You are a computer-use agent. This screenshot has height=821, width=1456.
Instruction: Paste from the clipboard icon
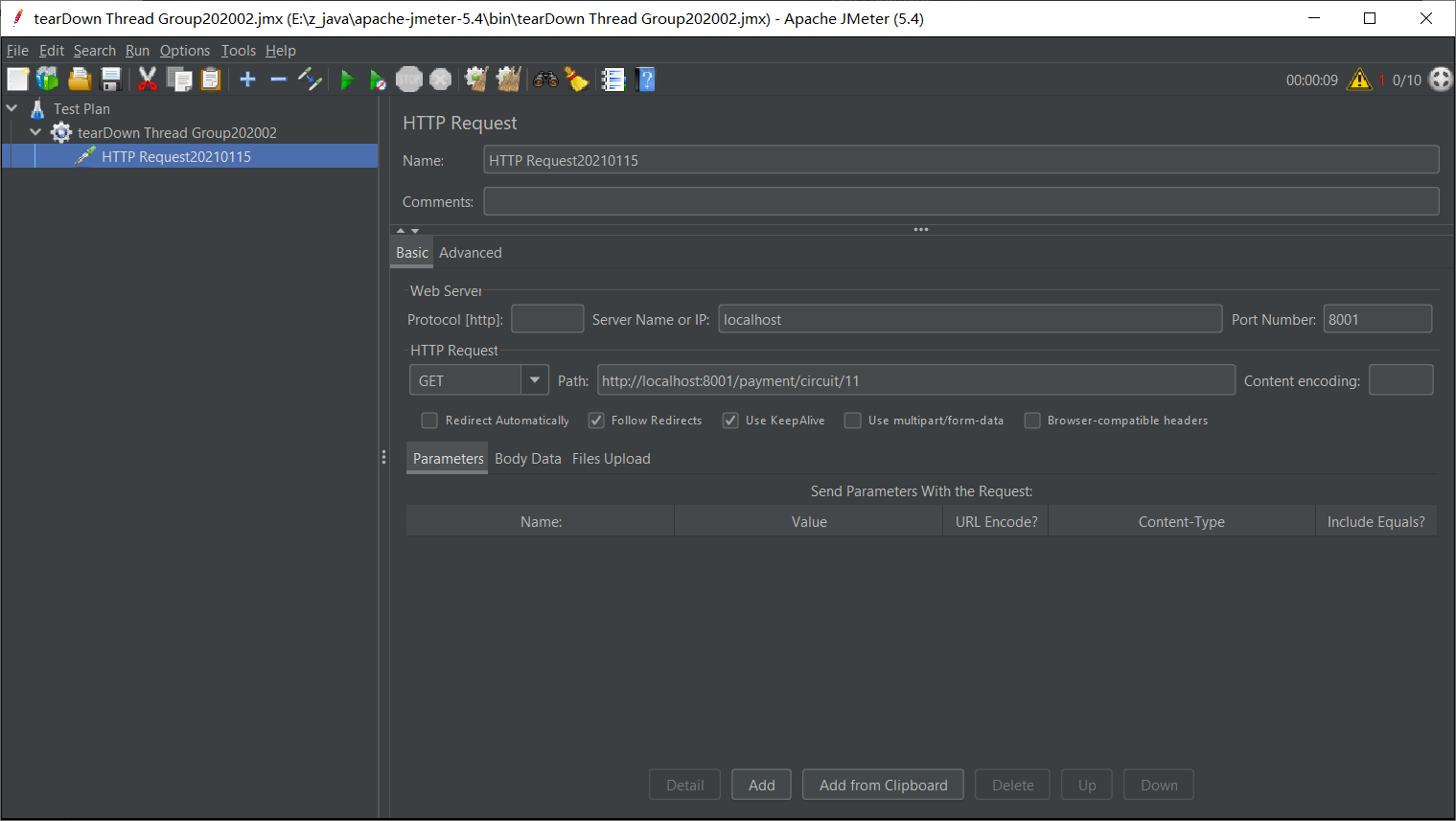click(211, 80)
